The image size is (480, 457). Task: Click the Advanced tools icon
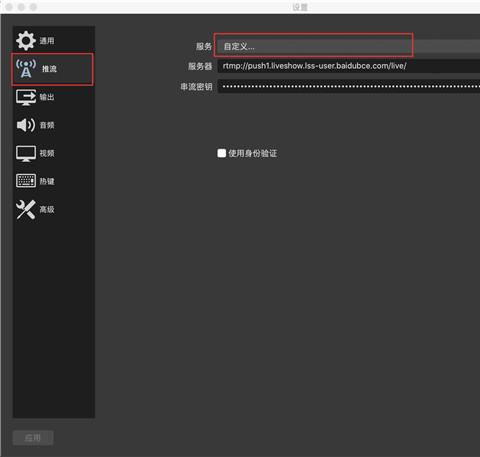[26, 210]
